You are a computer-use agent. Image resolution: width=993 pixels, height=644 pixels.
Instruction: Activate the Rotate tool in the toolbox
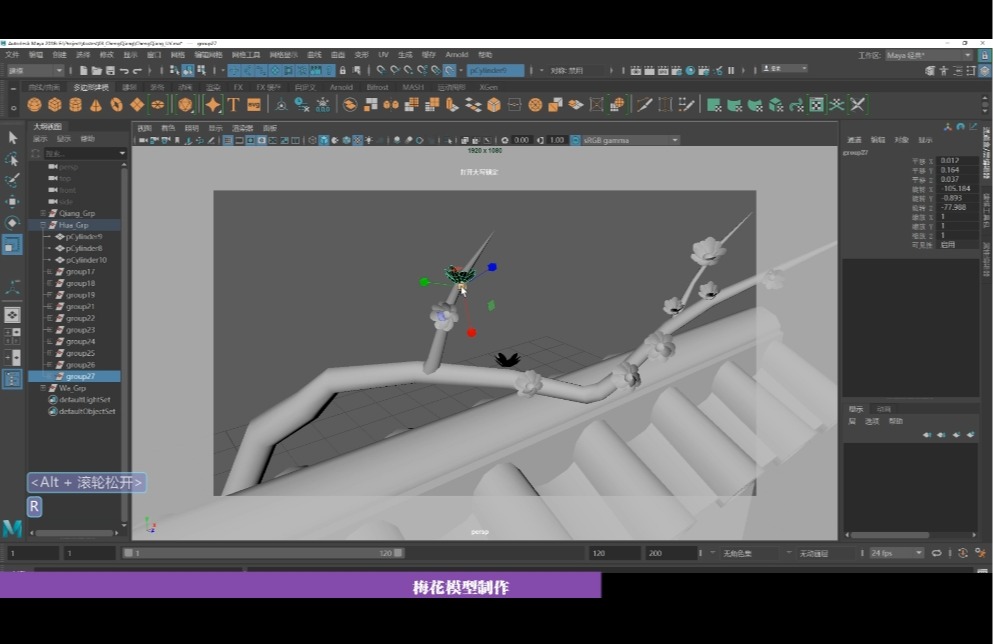click(x=12, y=222)
